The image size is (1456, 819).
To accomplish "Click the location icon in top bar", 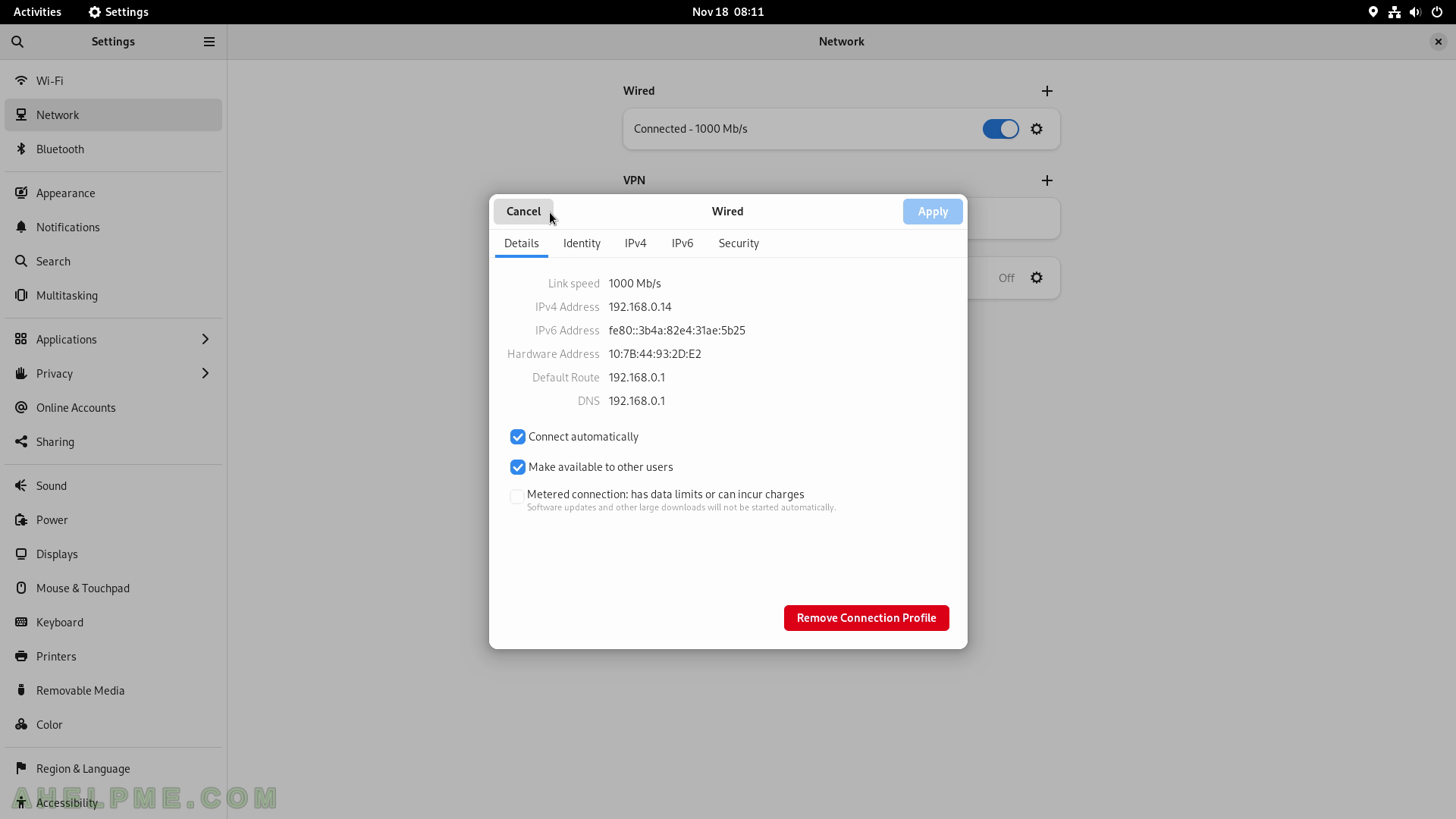I will tap(1373, 12).
